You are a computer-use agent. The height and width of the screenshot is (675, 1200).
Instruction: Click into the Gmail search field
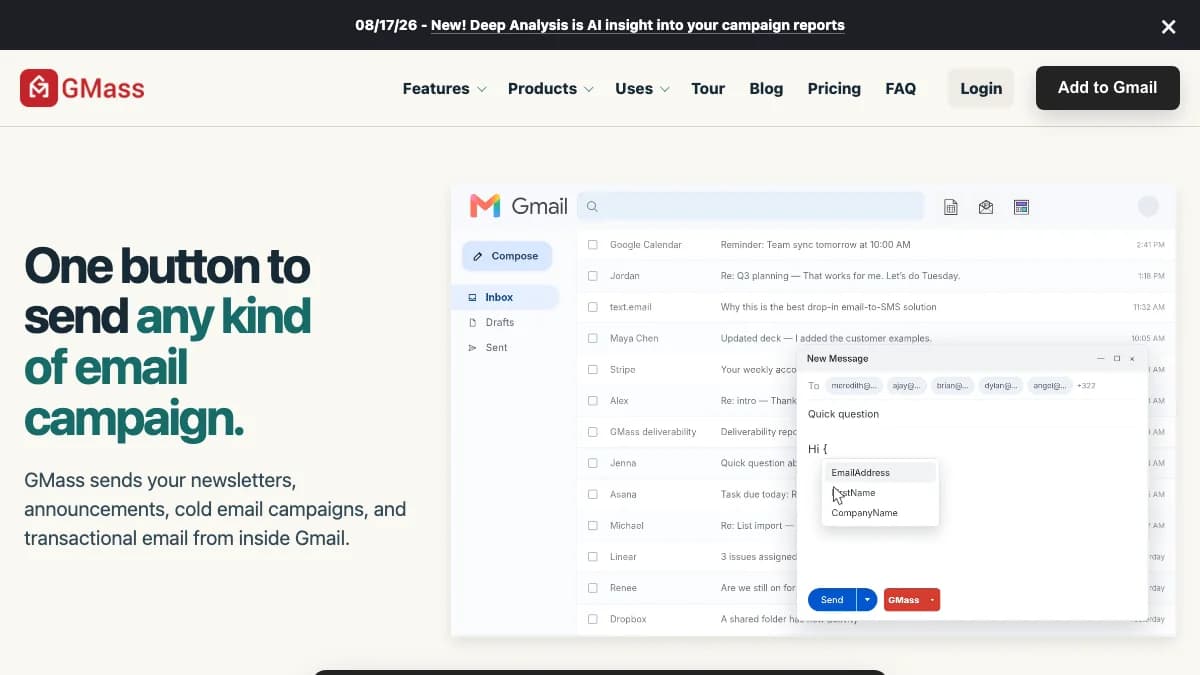[751, 207]
